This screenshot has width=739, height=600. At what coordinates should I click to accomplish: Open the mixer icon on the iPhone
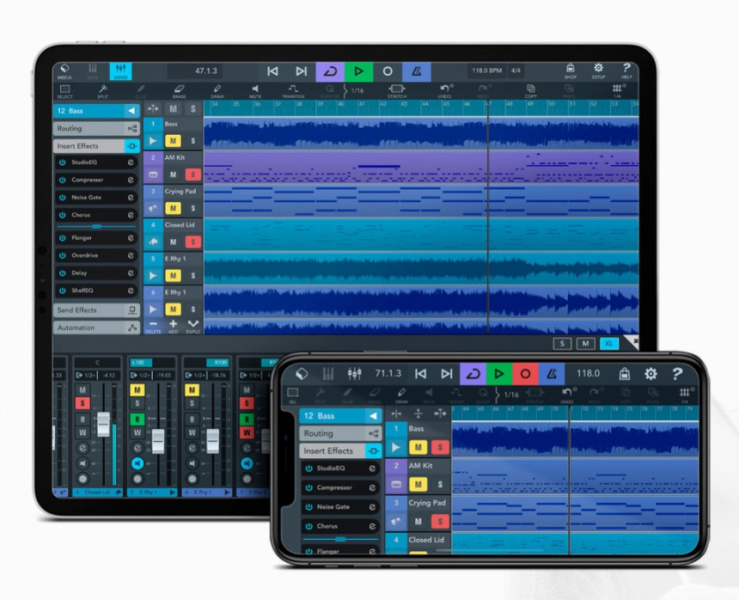click(x=354, y=374)
